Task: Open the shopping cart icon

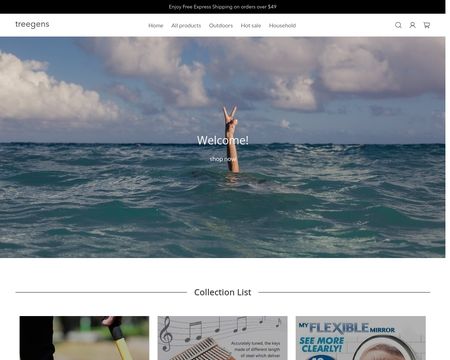Action: [427, 25]
